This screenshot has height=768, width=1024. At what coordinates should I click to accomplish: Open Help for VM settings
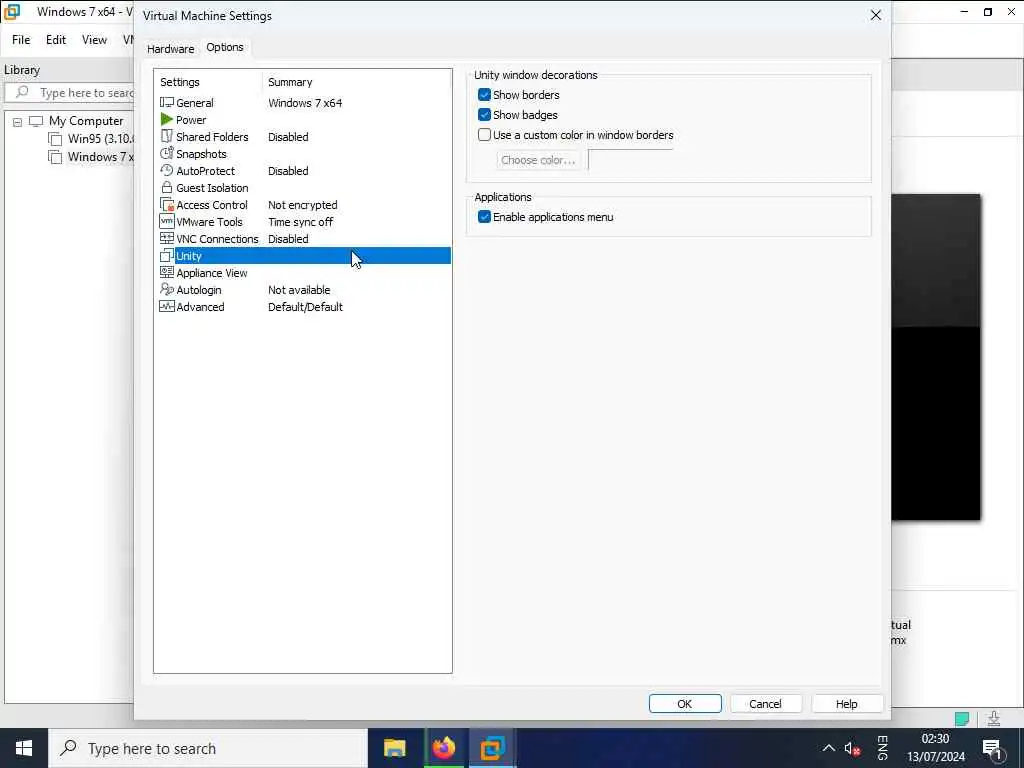pyautogui.click(x=846, y=703)
